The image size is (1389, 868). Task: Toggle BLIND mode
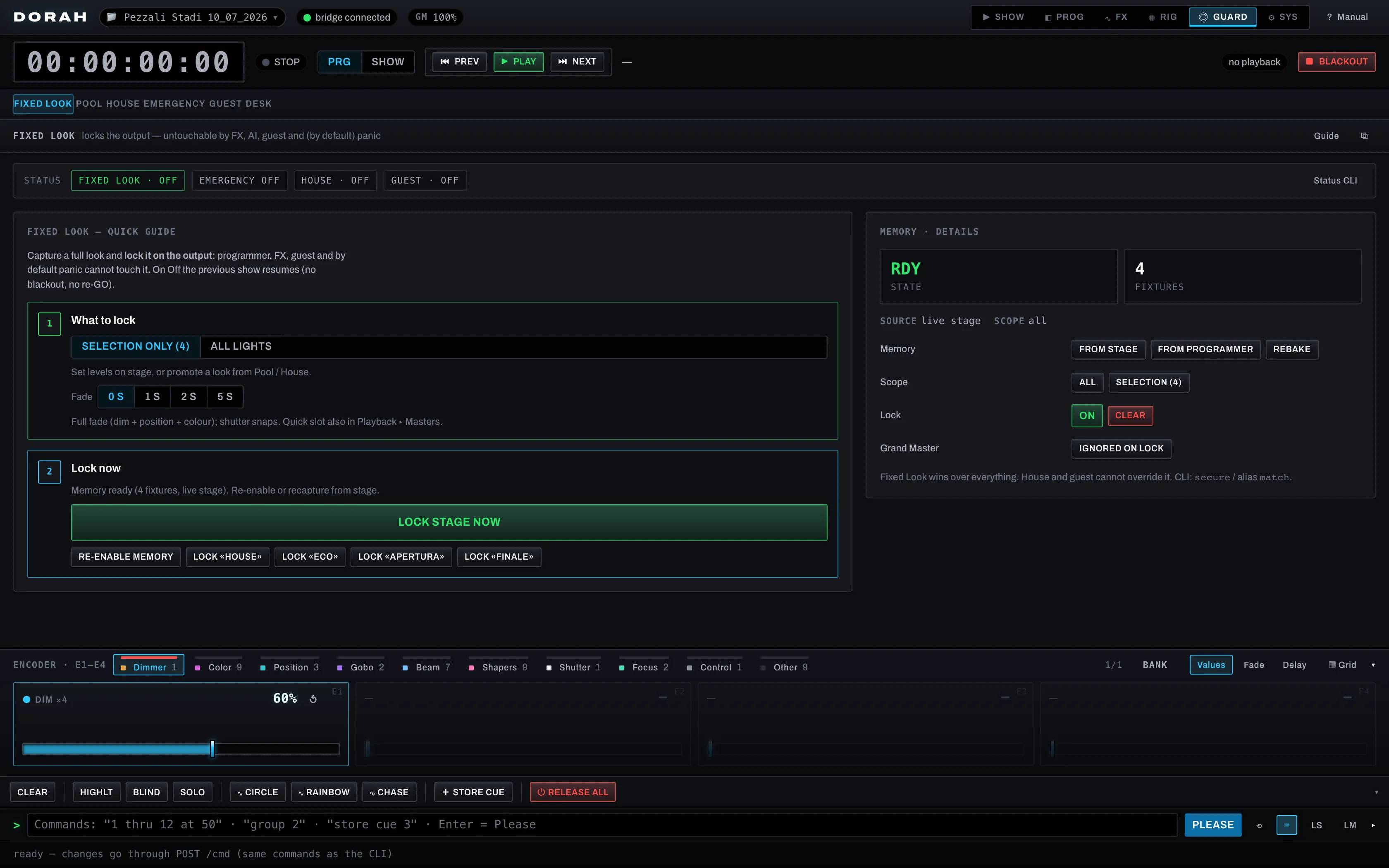[x=146, y=792]
